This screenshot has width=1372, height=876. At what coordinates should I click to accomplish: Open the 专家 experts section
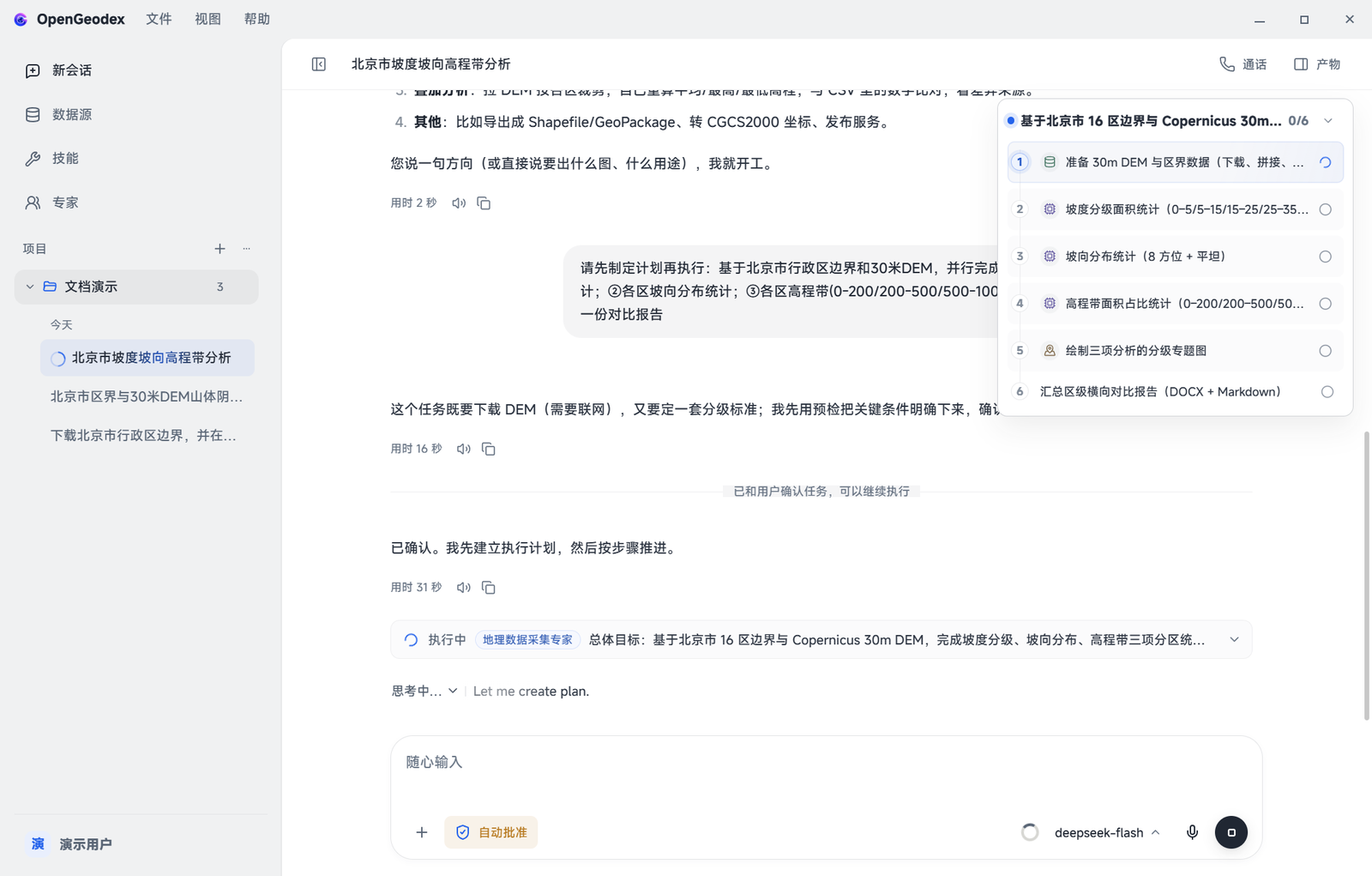point(51,202)
